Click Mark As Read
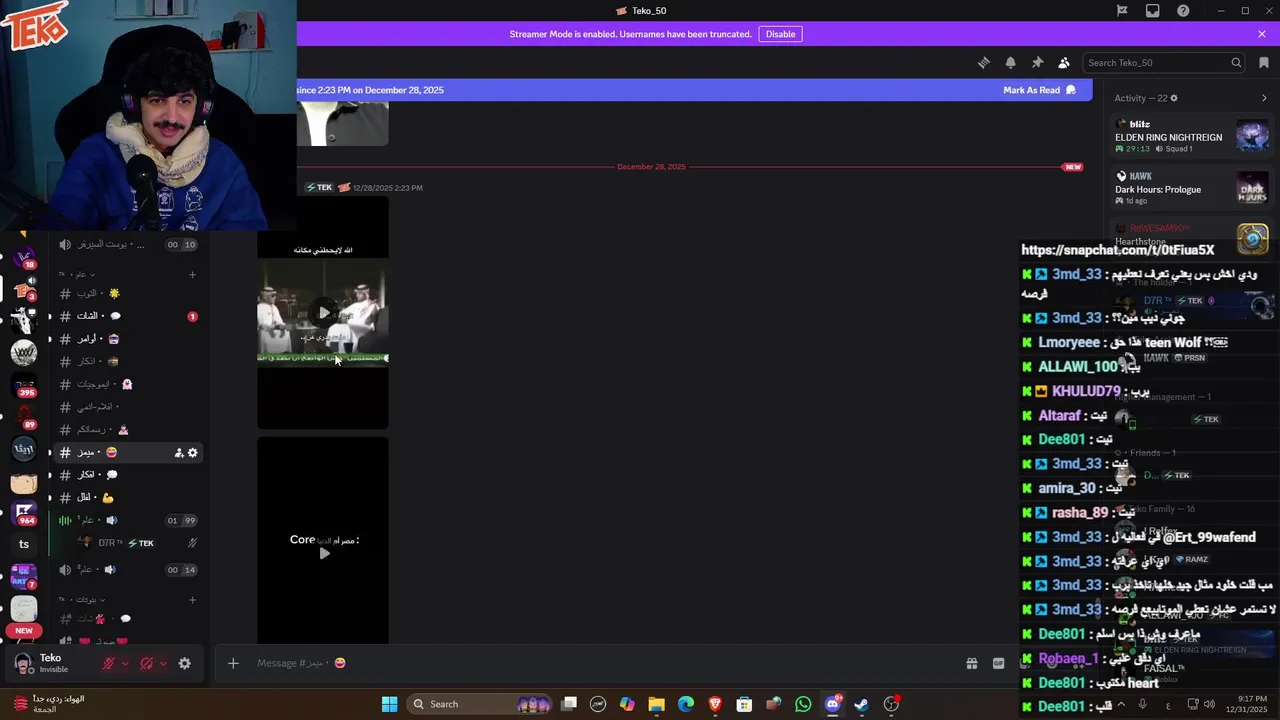Viewport: 1280px width, 720px height. [x=1039, y=90]
